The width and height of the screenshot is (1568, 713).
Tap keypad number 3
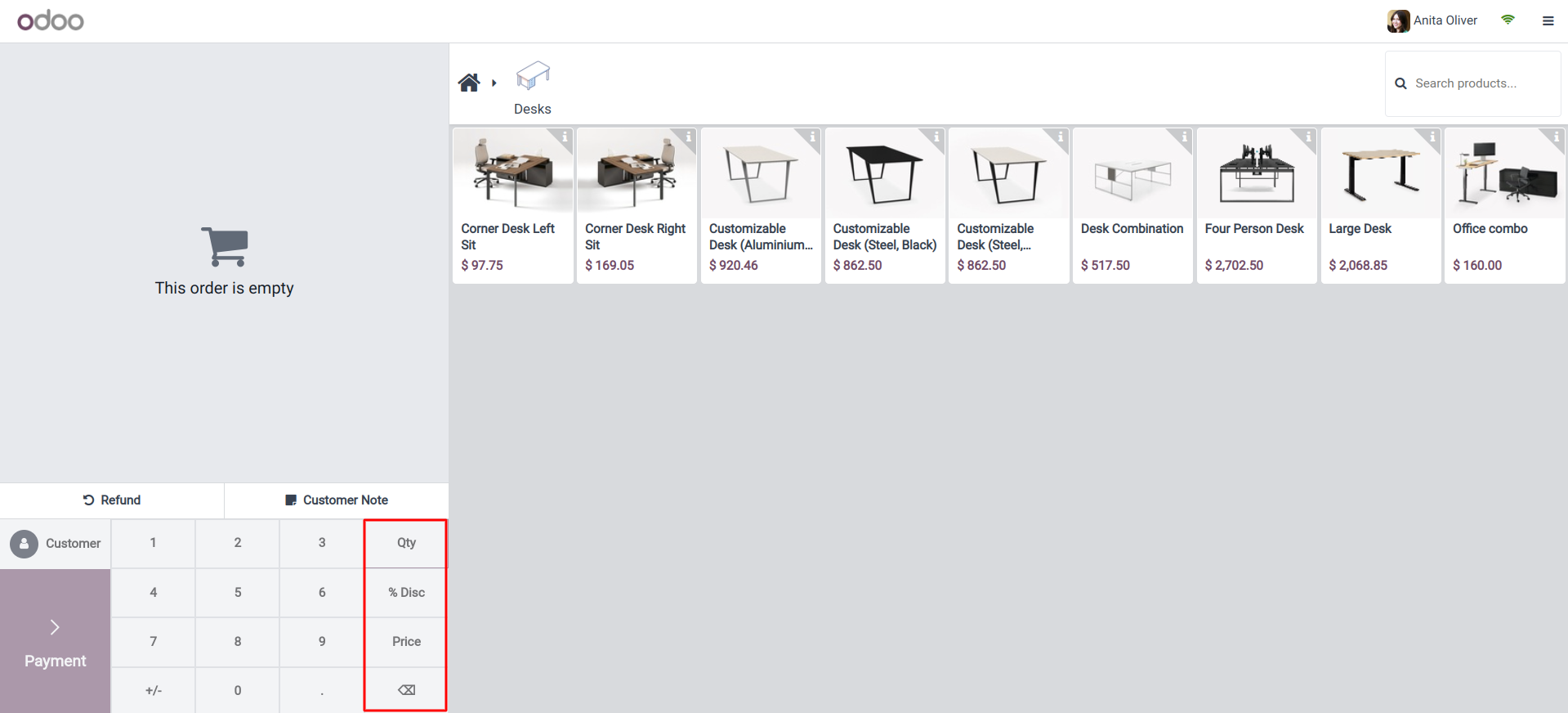(x=322, y=543)
